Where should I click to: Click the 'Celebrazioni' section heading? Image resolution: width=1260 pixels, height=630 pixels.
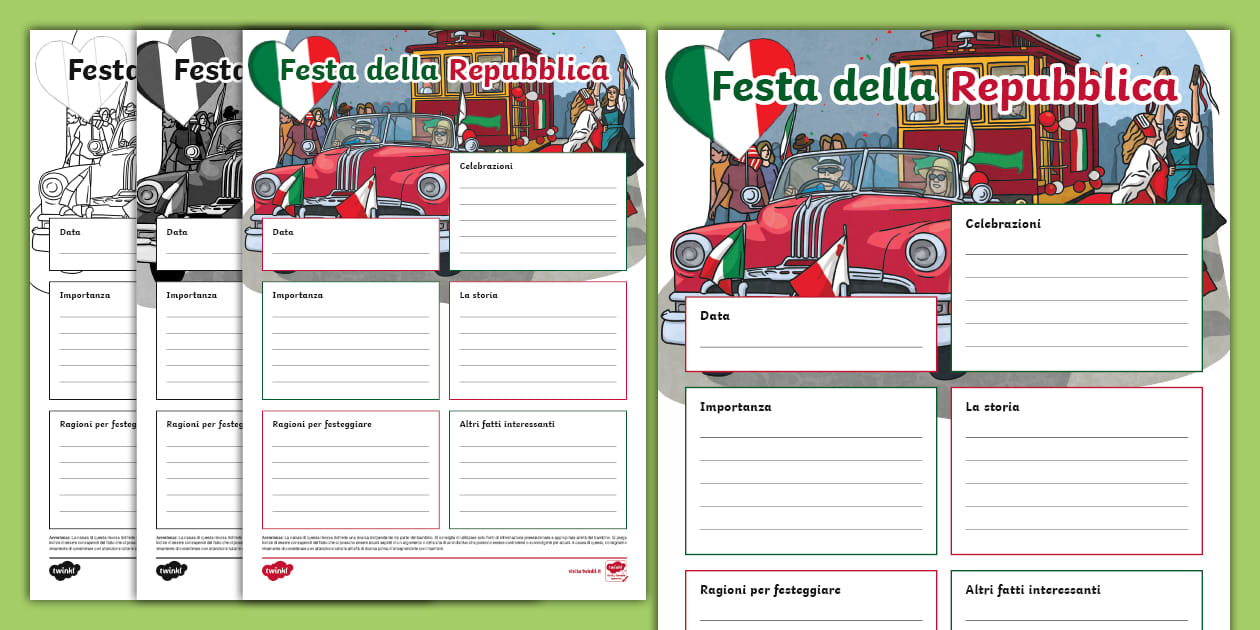1003,222
